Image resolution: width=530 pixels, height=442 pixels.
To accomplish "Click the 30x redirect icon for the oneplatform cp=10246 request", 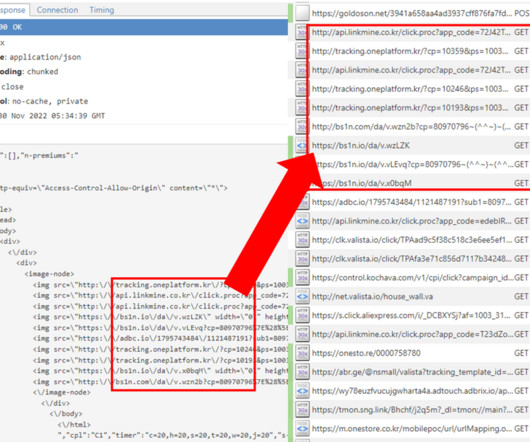I will coord(302,89).
